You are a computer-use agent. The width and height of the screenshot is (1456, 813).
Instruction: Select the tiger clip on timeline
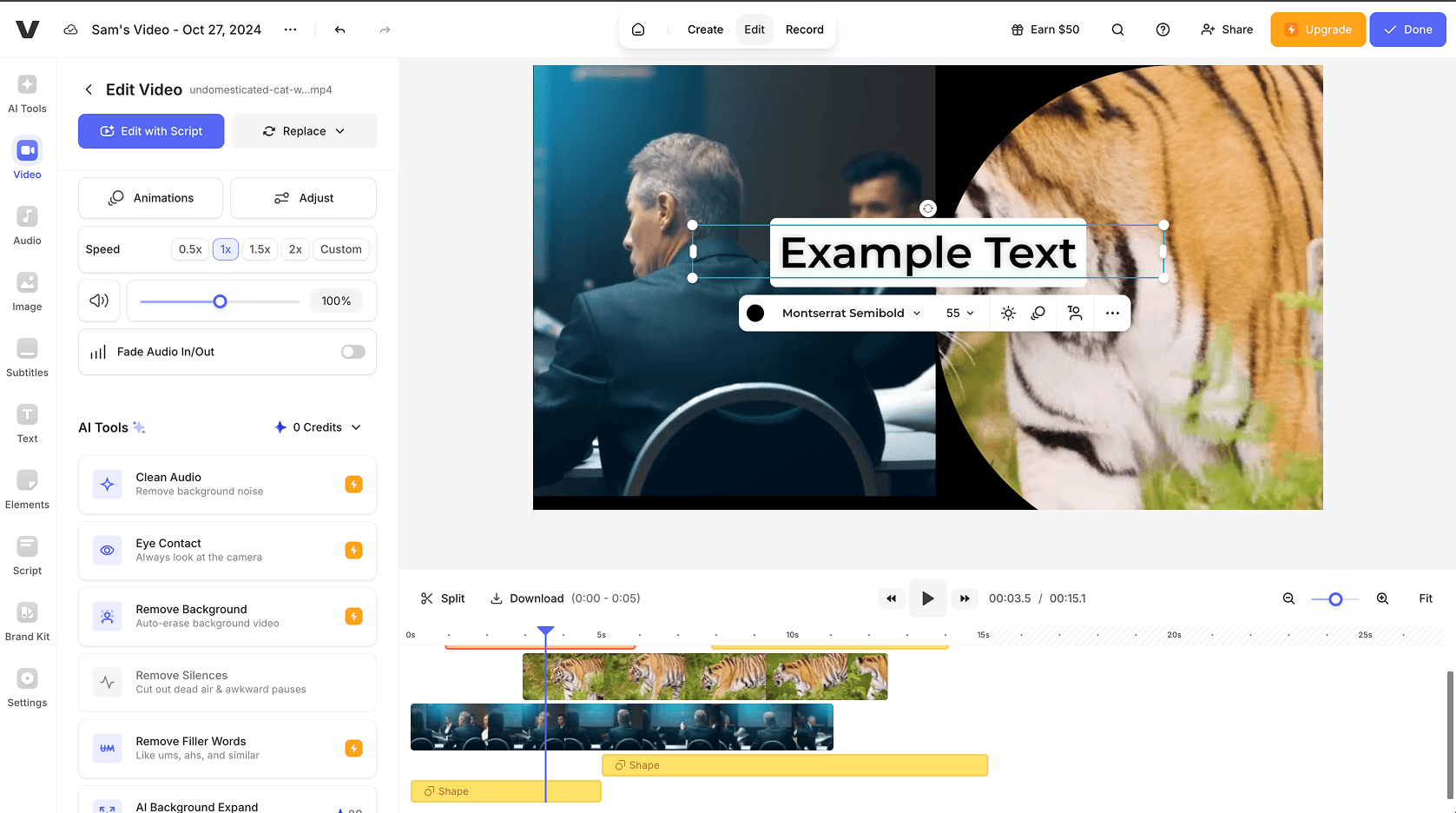[x=704, y=677]
